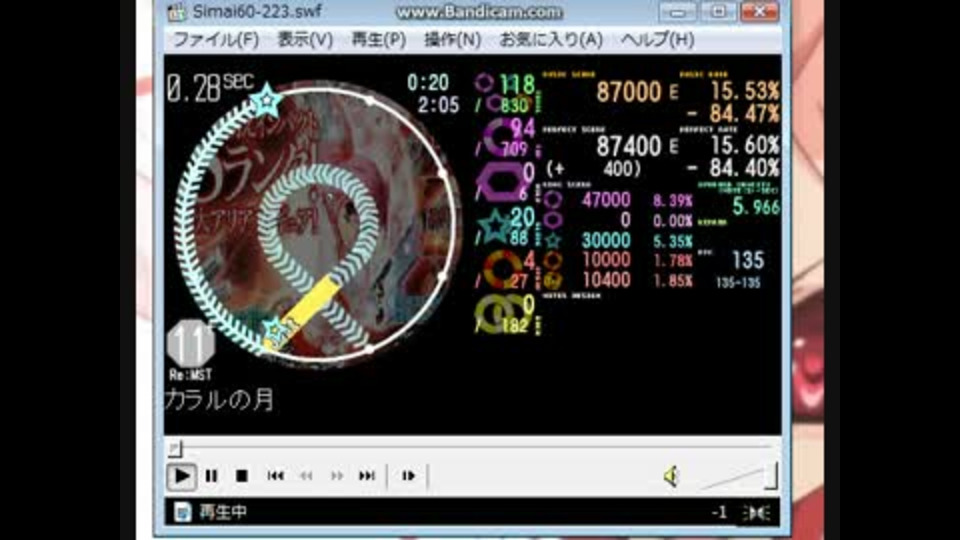This screenshot has width=960, height=540.
Task: Close the Simai60-223.swf window
Action: coord(759,12)
